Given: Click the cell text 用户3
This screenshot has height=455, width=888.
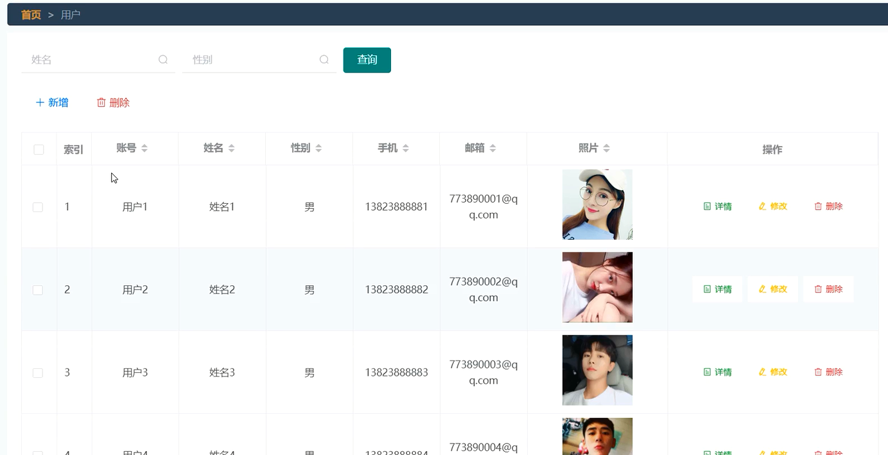Looking at the screenshot, I should click(135, 372).
